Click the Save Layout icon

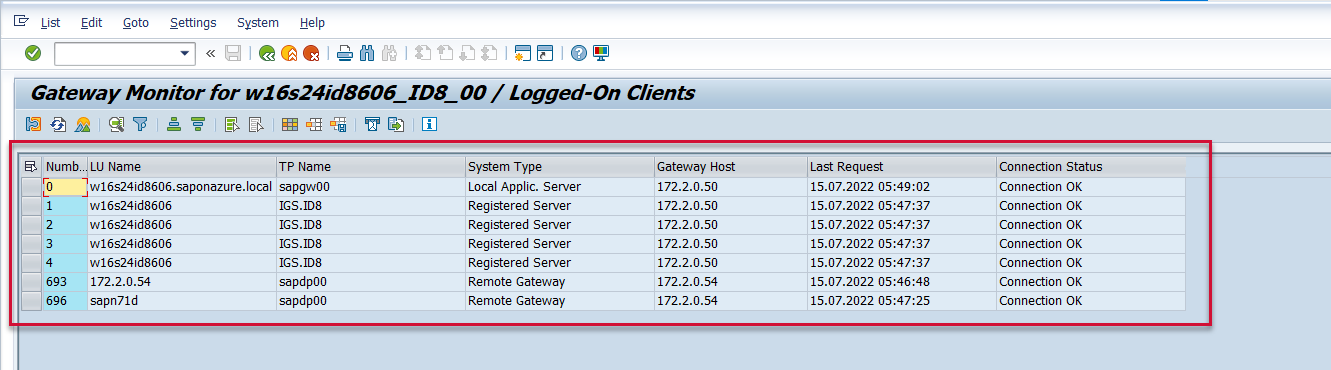[x=338, y=125]
